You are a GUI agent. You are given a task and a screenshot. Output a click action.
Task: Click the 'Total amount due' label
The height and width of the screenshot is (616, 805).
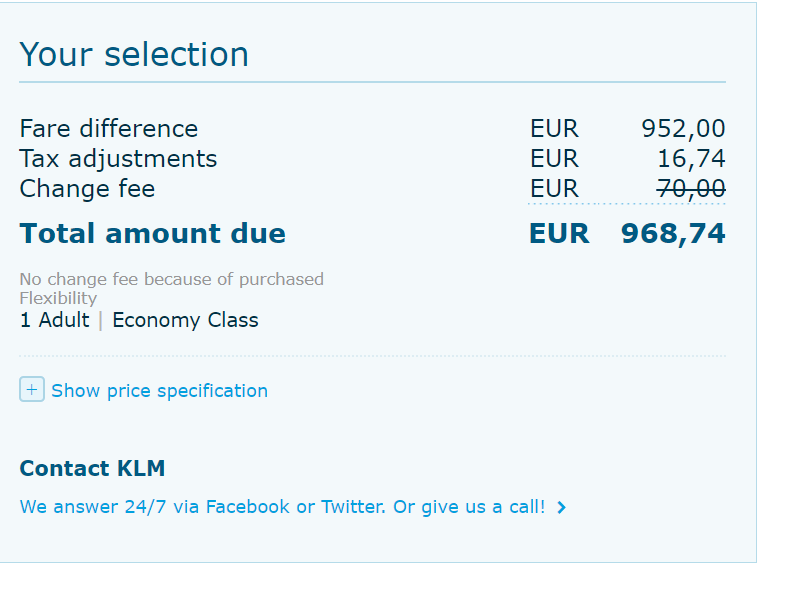(152, 234)
